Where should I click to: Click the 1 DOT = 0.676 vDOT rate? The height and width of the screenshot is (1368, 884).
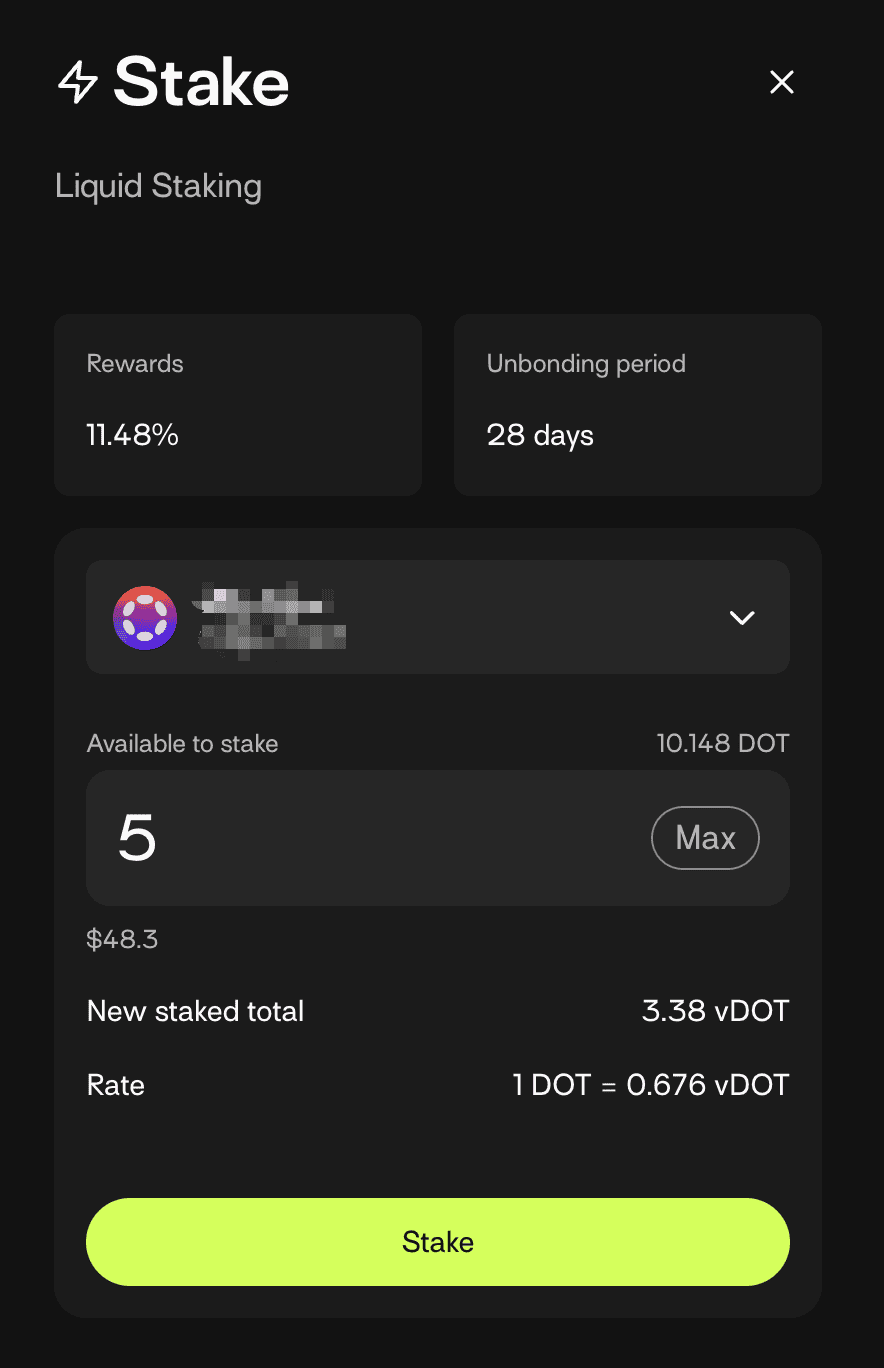click(651, 1085)
